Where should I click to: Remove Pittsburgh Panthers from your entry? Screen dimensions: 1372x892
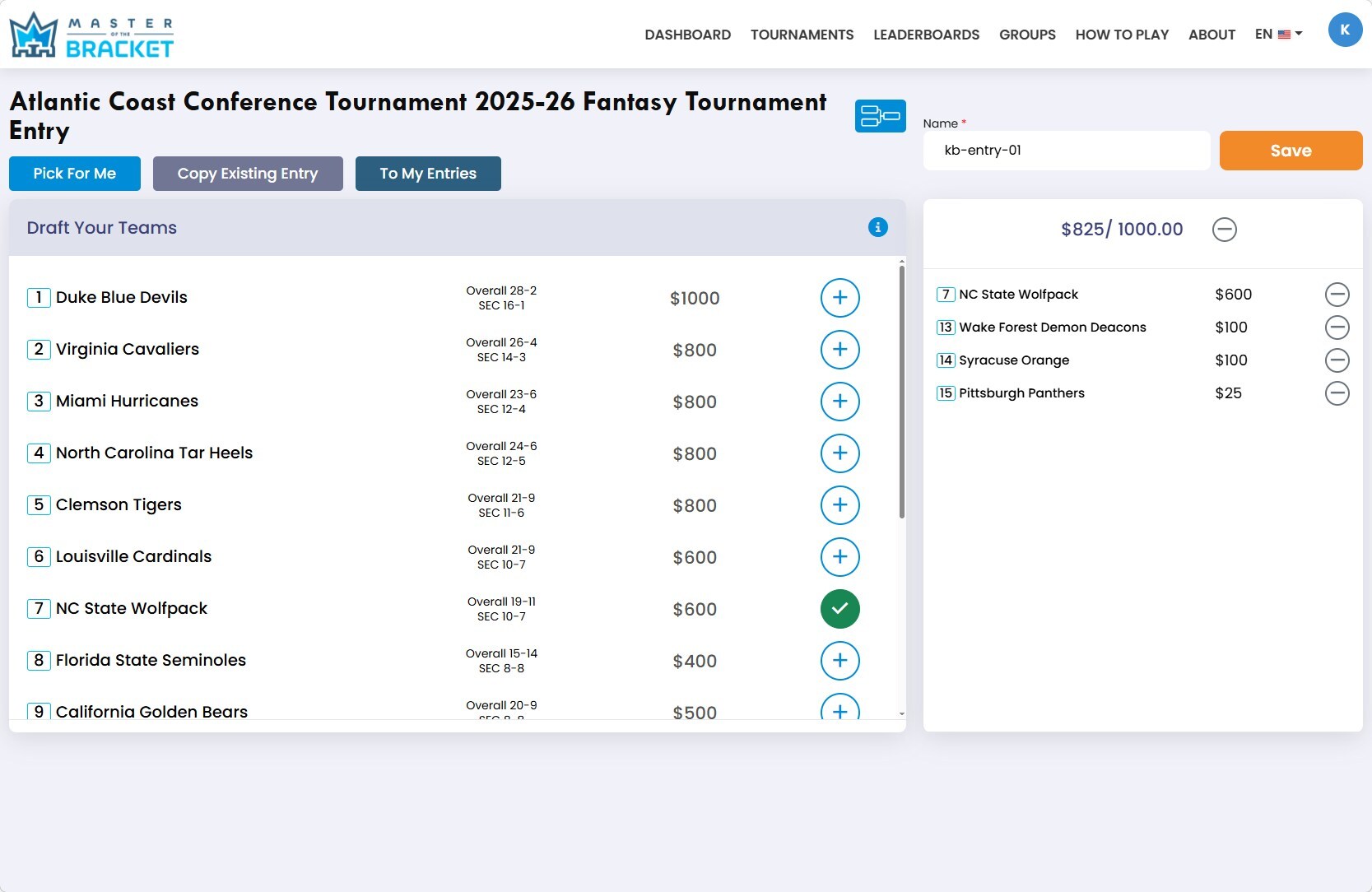1337,393
